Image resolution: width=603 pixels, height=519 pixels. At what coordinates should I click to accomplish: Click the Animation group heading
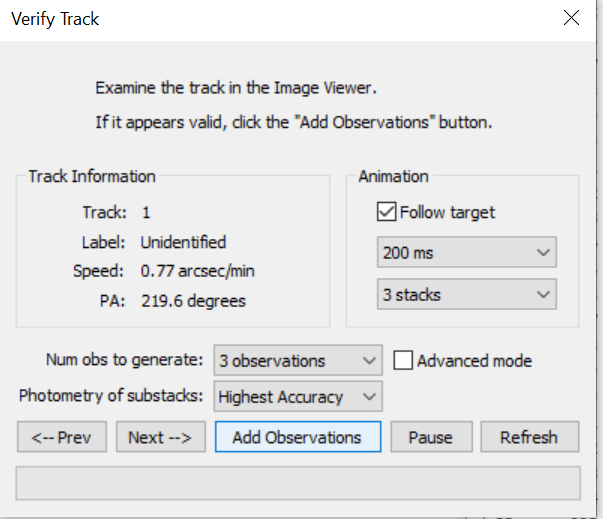[393, 176]
